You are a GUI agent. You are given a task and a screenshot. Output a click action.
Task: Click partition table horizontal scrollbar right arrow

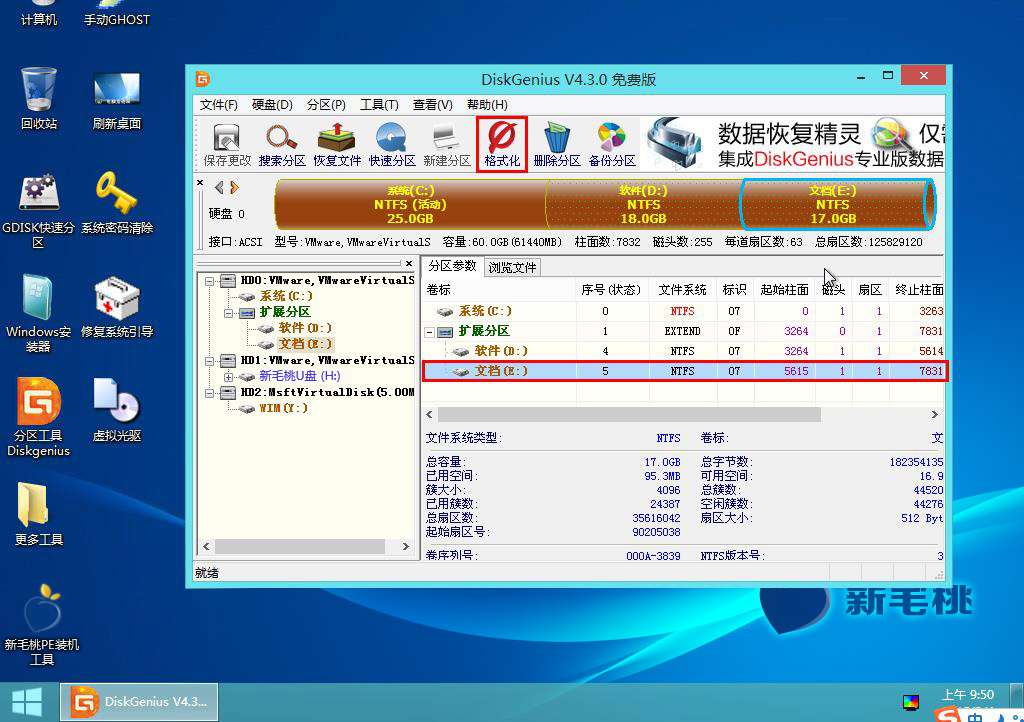pyautogui.click(x=935, y=415)
